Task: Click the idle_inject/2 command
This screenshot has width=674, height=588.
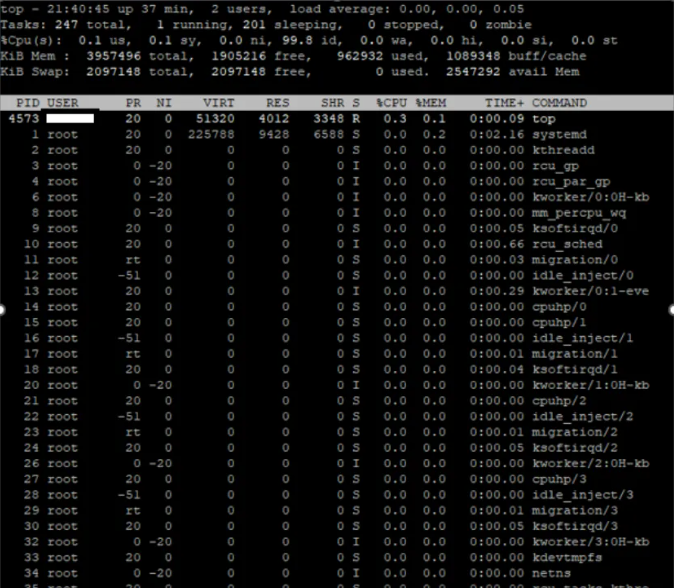Action: pos(583,416)
